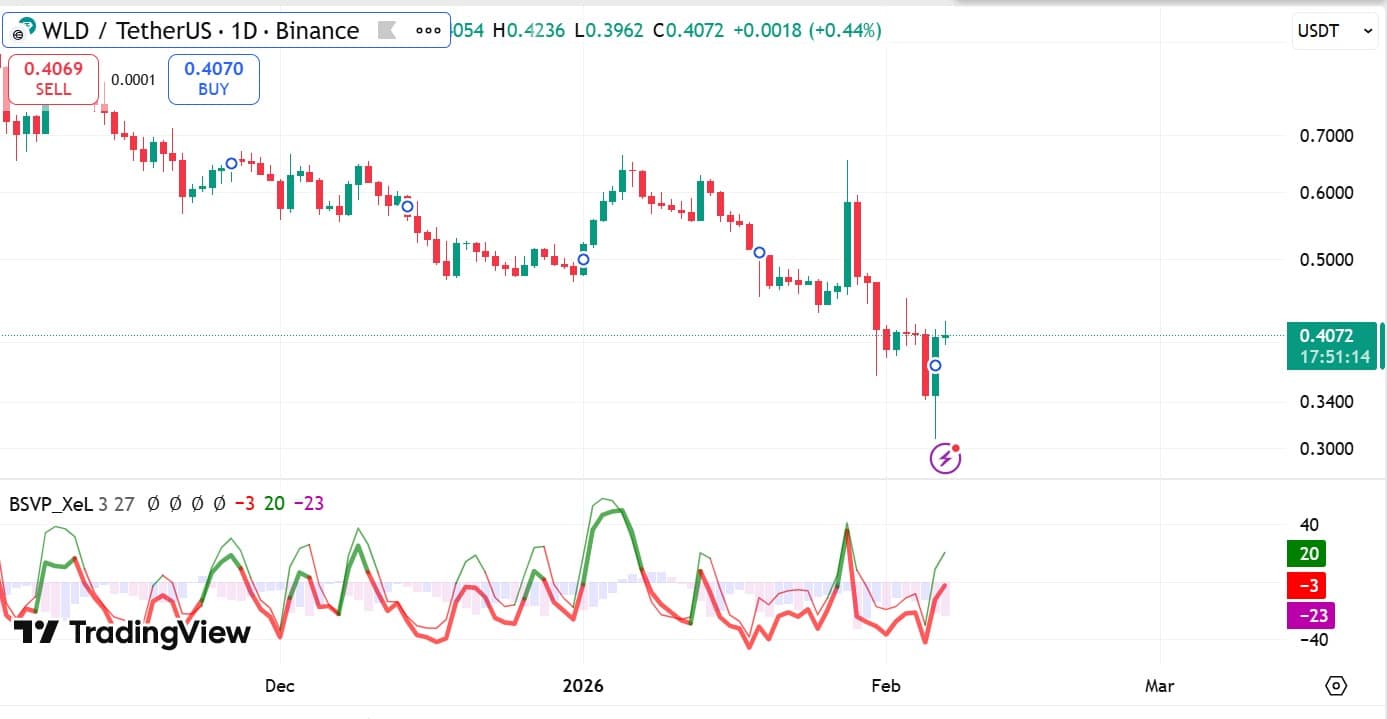Image resolution: width=1387 pixels, height=719 pixels.
Task: Click the blue circle marker at 2026 start
Action: 583,259
